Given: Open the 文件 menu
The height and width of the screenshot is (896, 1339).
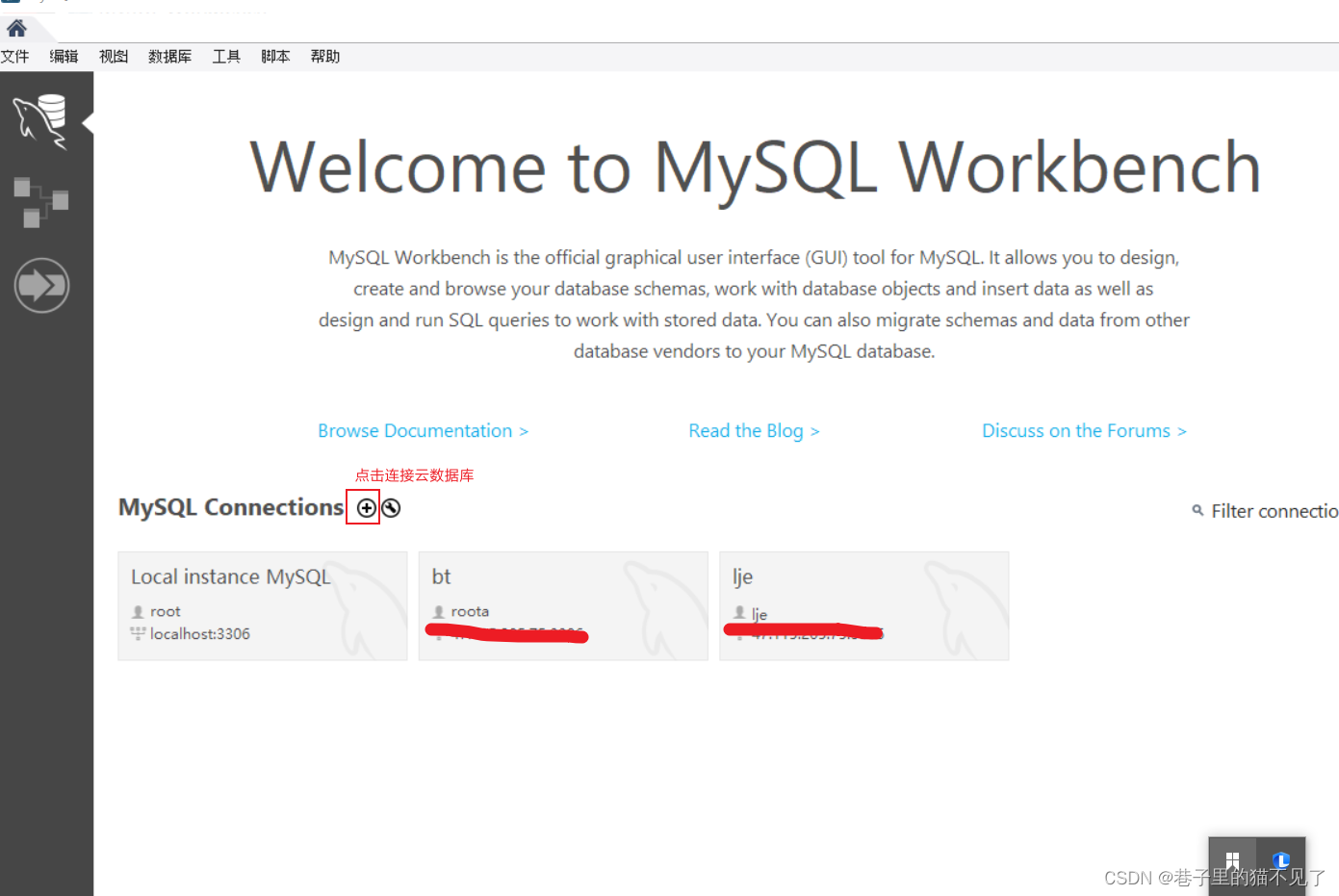Looking at the screenshot, I should [14, 56].
